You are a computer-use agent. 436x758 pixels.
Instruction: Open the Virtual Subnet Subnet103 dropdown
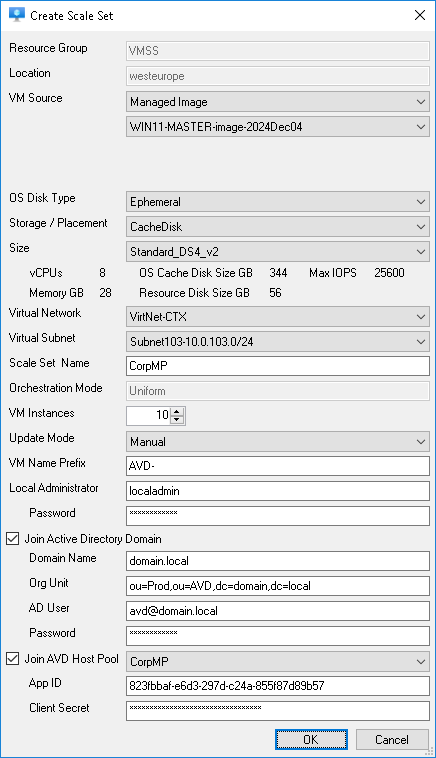coord(277,342)
